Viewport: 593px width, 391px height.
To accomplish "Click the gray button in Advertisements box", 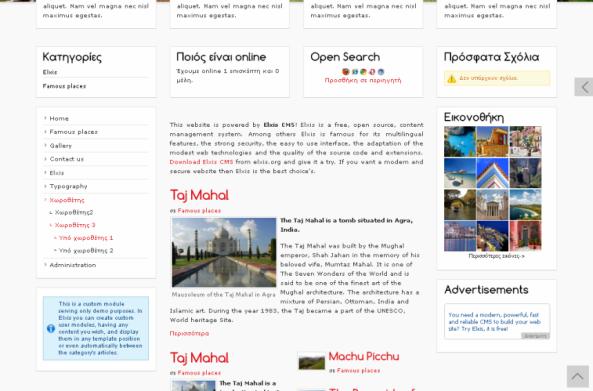I will [x=535, y=336].
